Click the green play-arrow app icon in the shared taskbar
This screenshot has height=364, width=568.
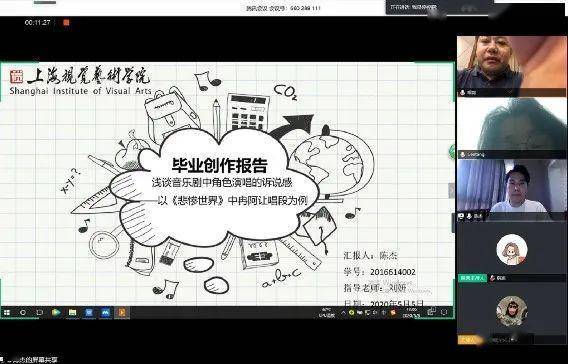click(x=56, y=312)
